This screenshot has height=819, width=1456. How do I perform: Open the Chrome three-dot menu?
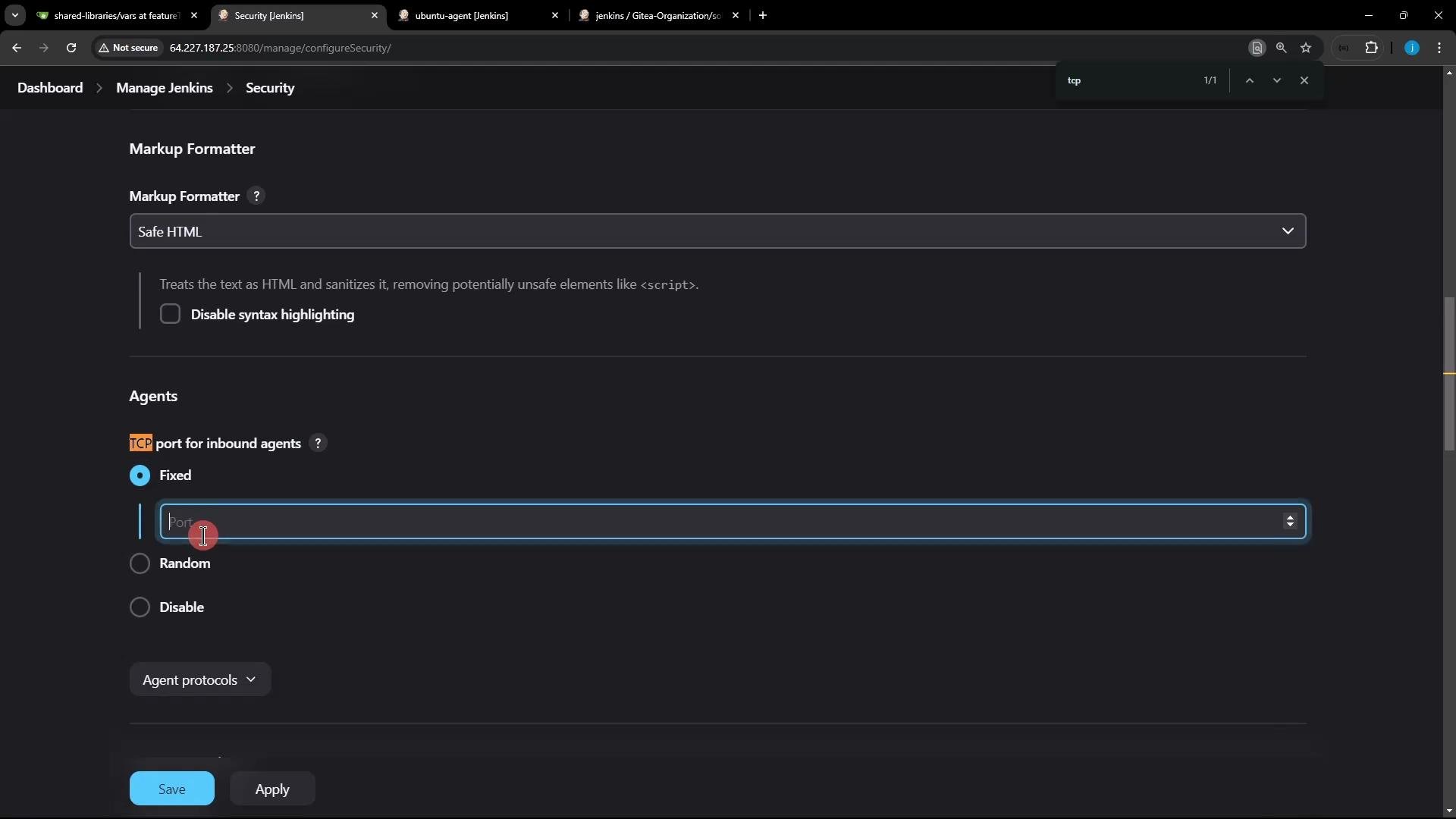click(1439, 48)
